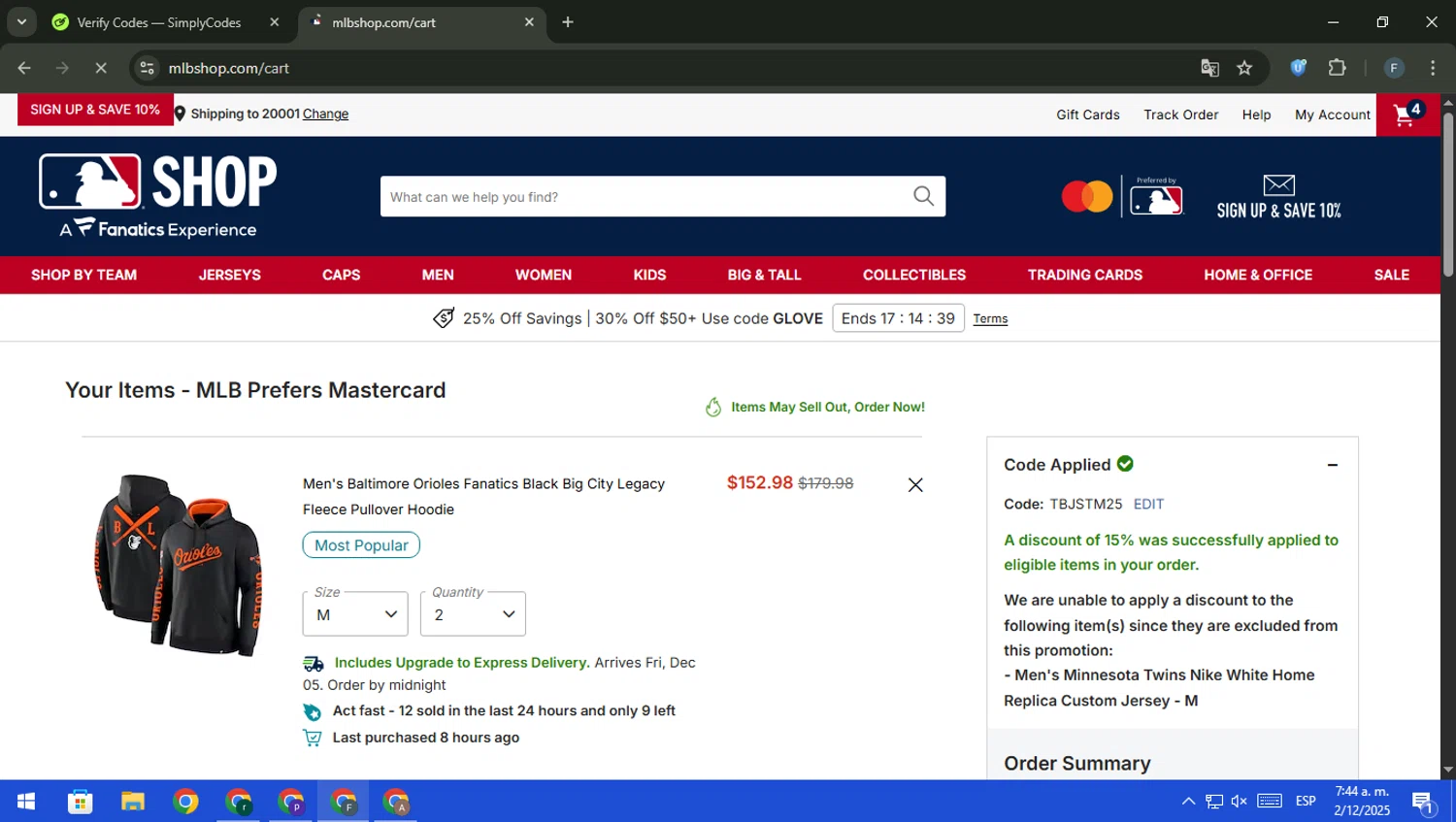Change the shipping zip code

tap(325, 114)
